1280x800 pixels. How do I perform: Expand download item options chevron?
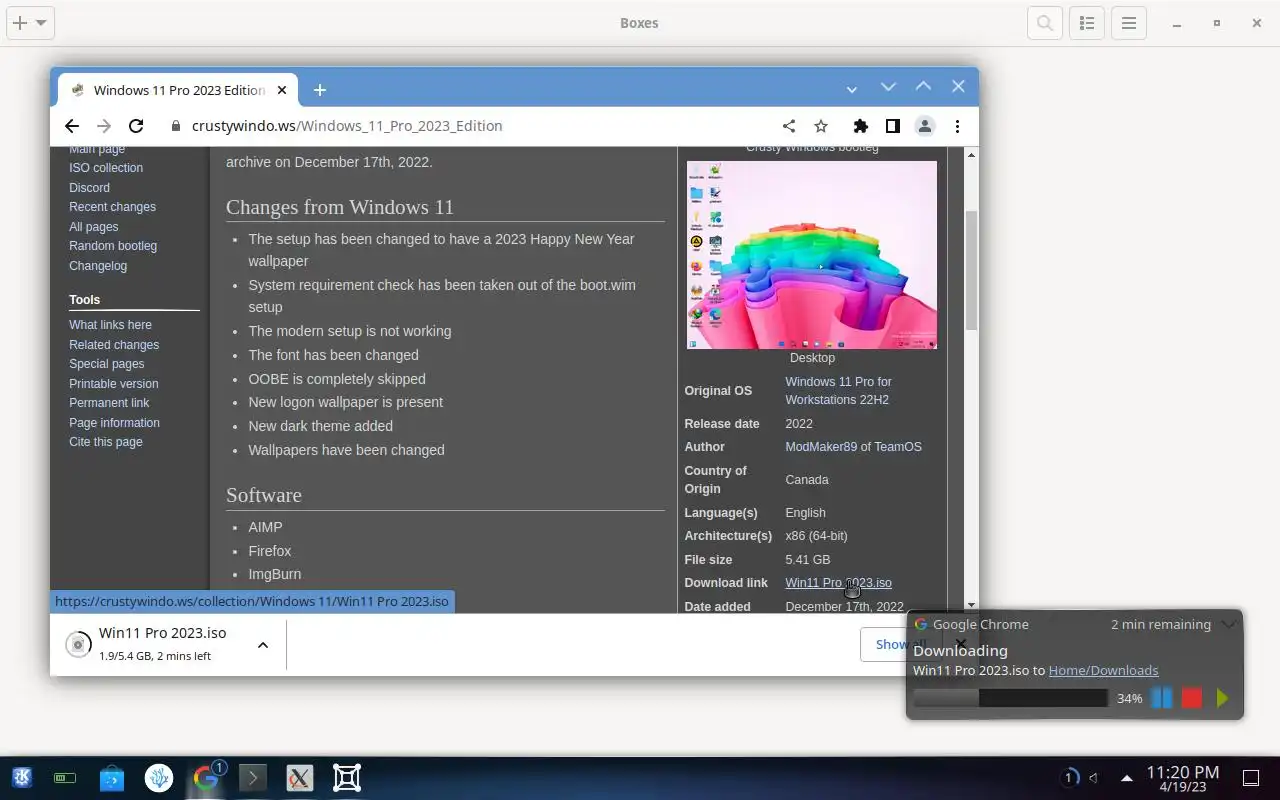tap(263, 645)
